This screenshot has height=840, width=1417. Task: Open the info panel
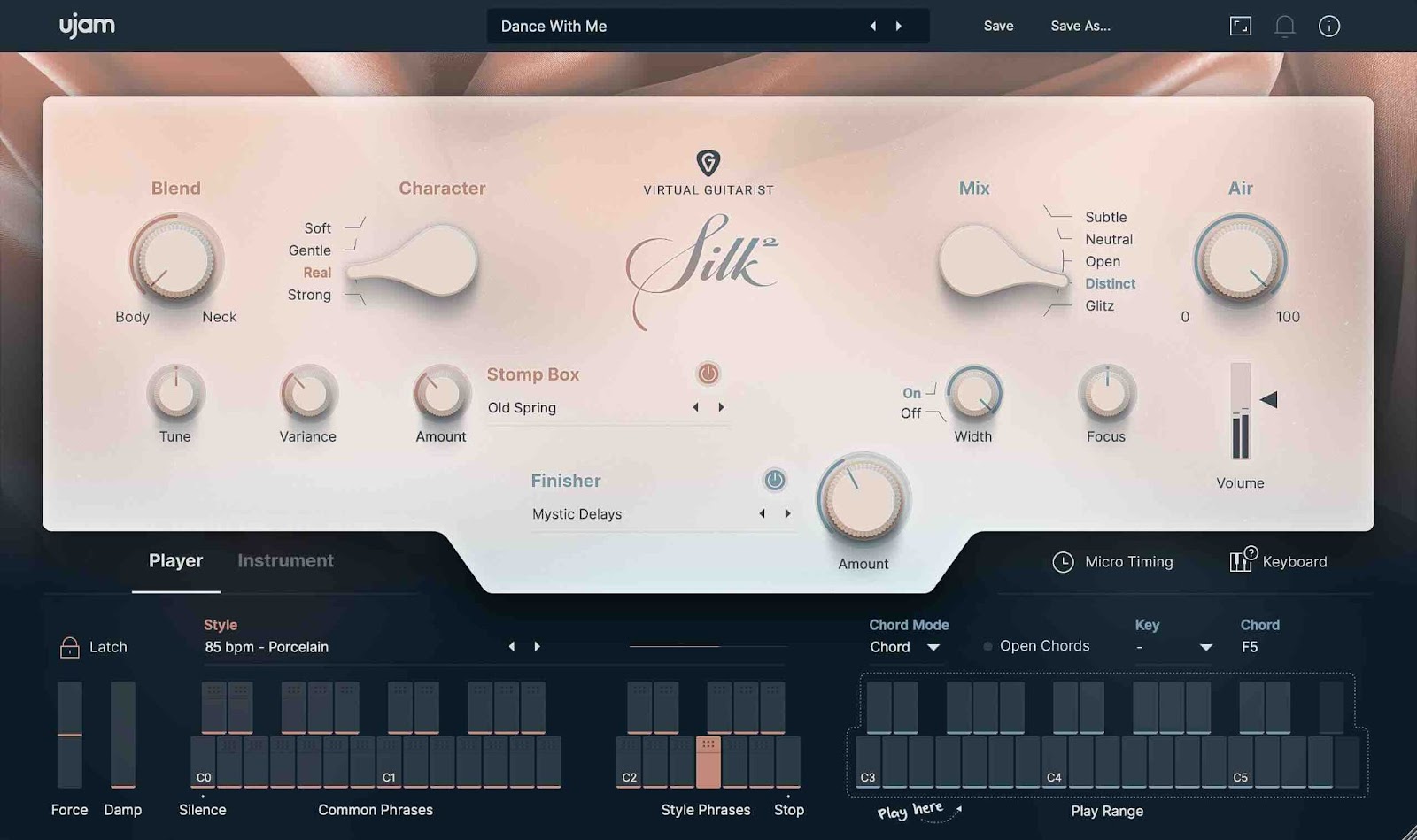pyautogui.click(x=1328, y=26)
